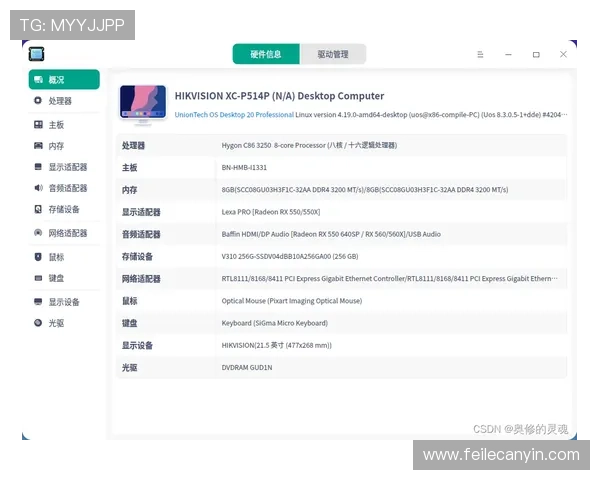Image resolution: width=600 pixels, height=480 pixels.
Task: Open the 音频适配器 audio adapter speaker icon
Action: click(38, 188)
